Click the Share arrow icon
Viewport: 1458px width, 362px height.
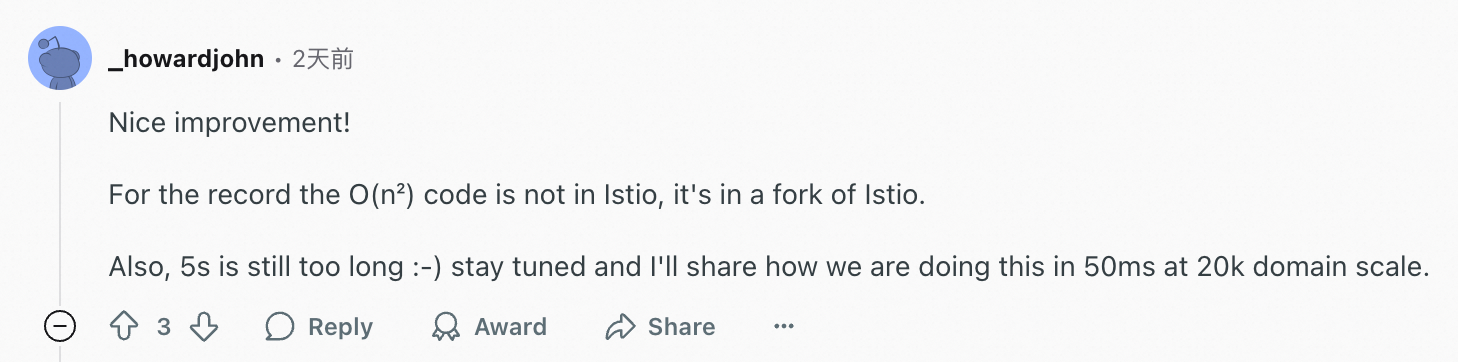tap(621, 327)
